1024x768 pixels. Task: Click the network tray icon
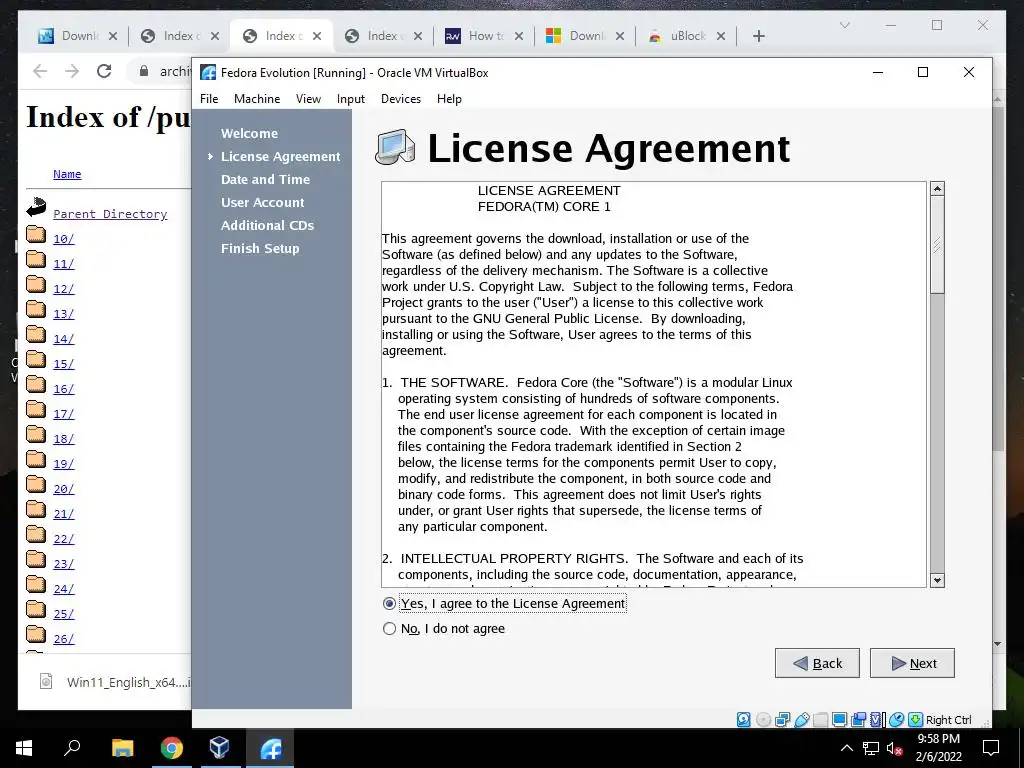coord(871,748)
